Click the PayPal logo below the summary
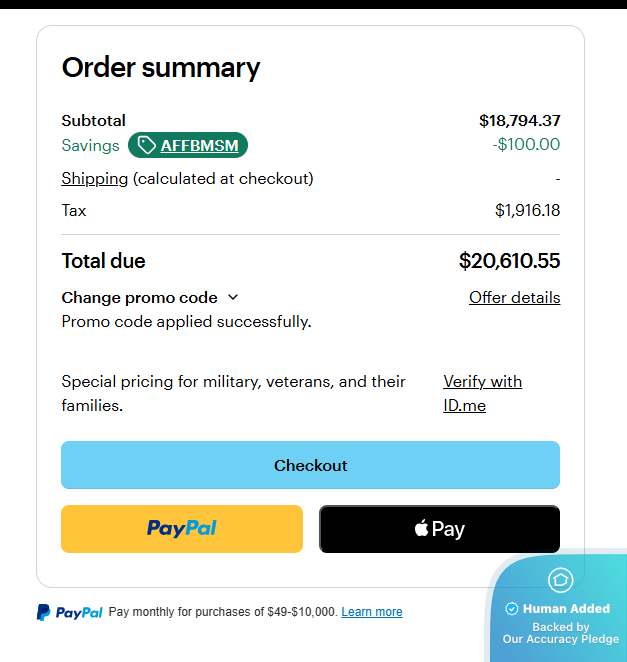The width and height of the screenshot is (627, 662). 70,612
